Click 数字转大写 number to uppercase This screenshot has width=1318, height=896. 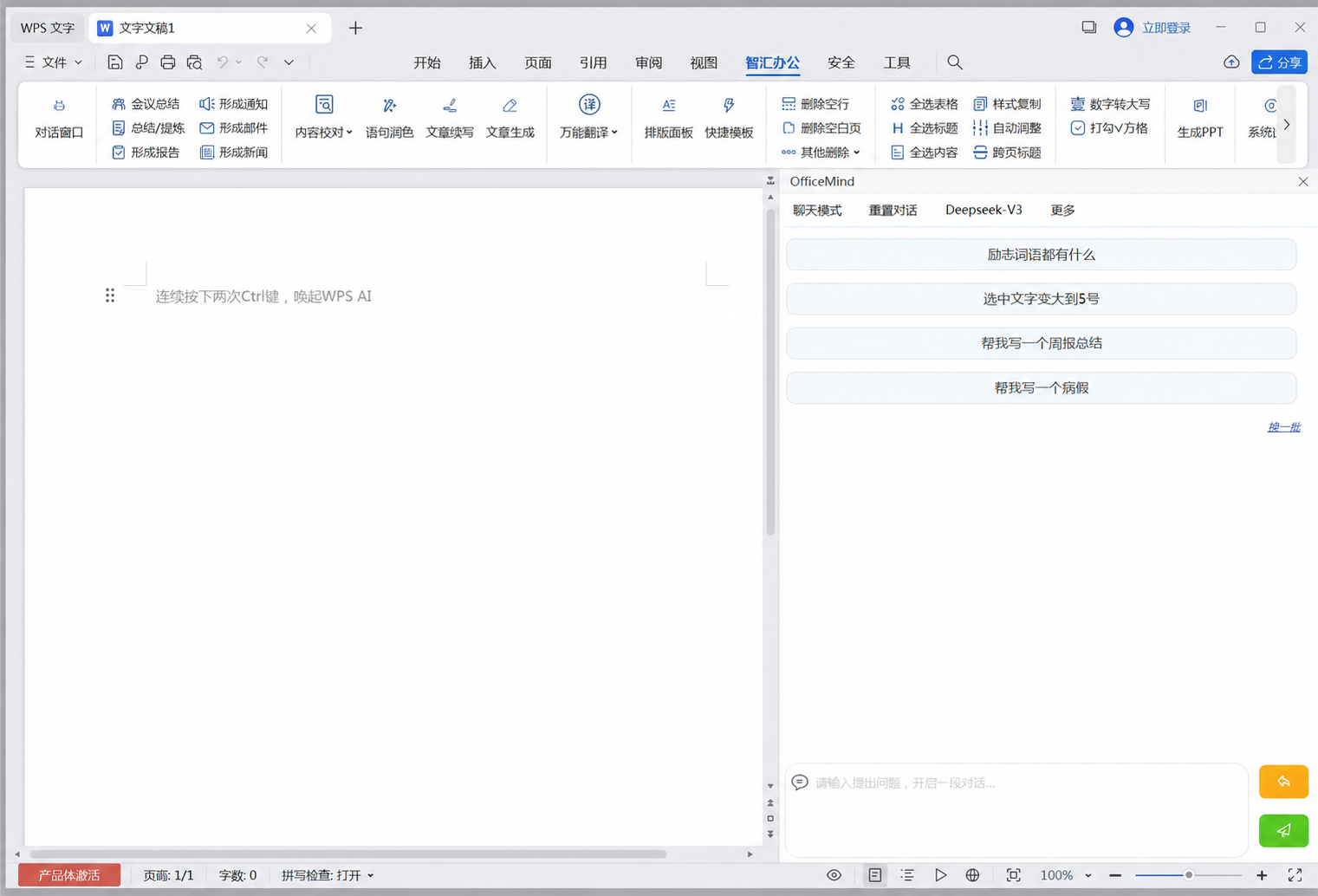1110,104
